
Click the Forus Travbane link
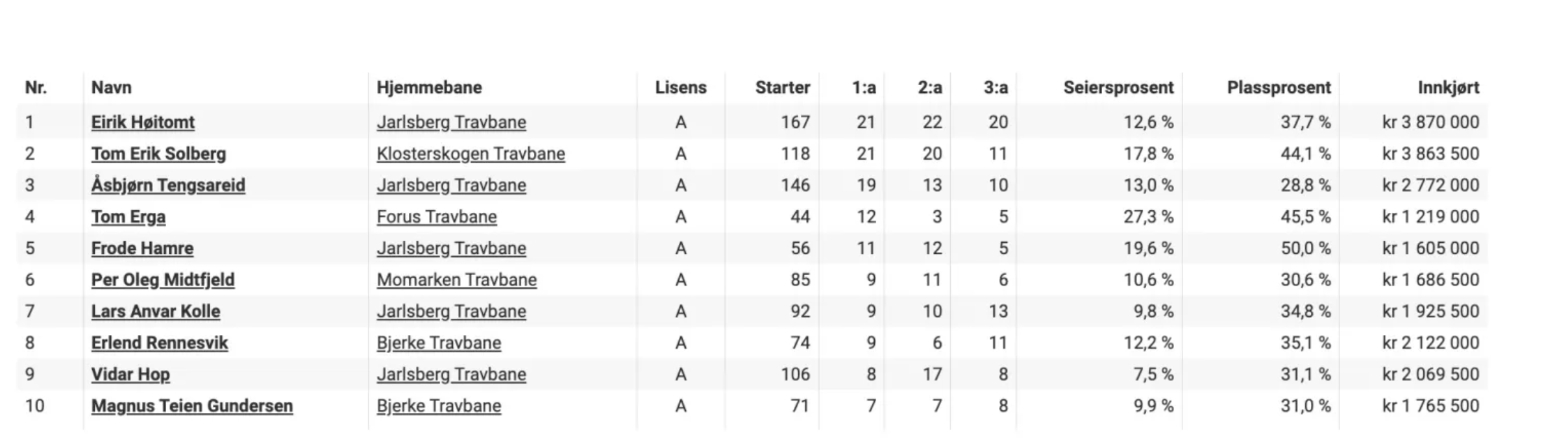[437, 217]
